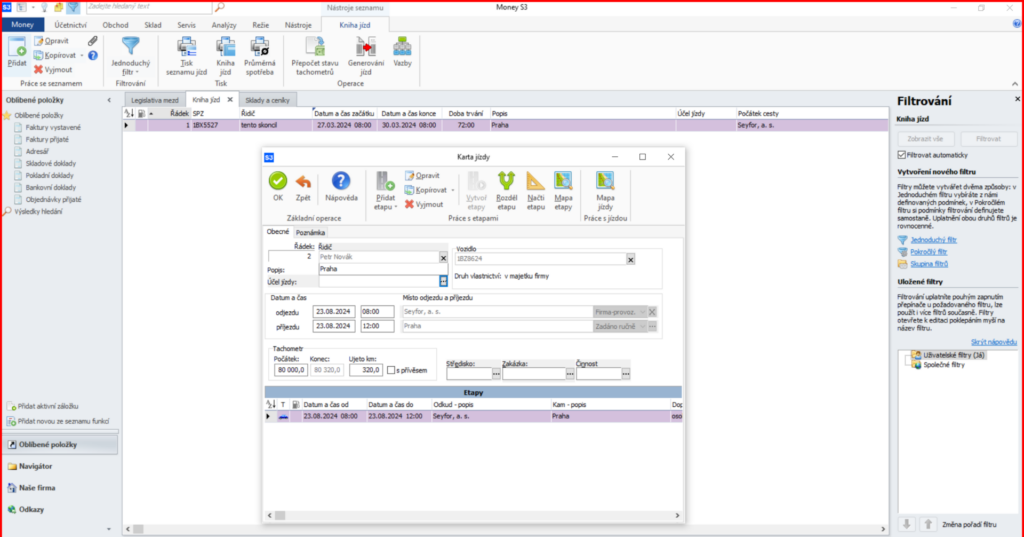Toggle the Filtrovat automaticky checkbox
The height and width of the screenshot is (537, 1024).
pos(903,155)
